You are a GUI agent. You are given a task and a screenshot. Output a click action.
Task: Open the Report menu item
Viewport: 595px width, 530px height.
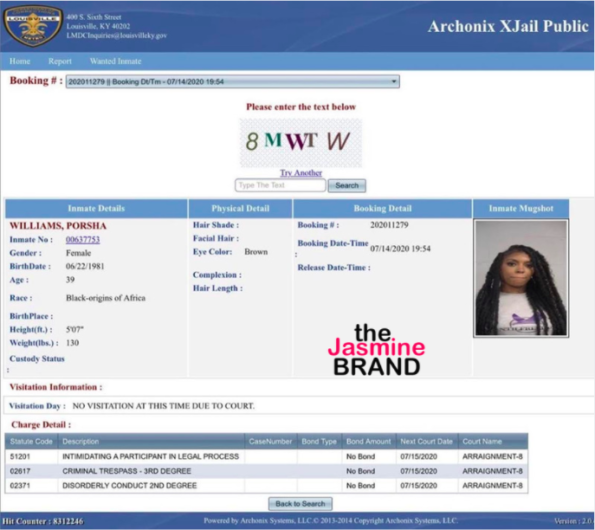[60, 61]
